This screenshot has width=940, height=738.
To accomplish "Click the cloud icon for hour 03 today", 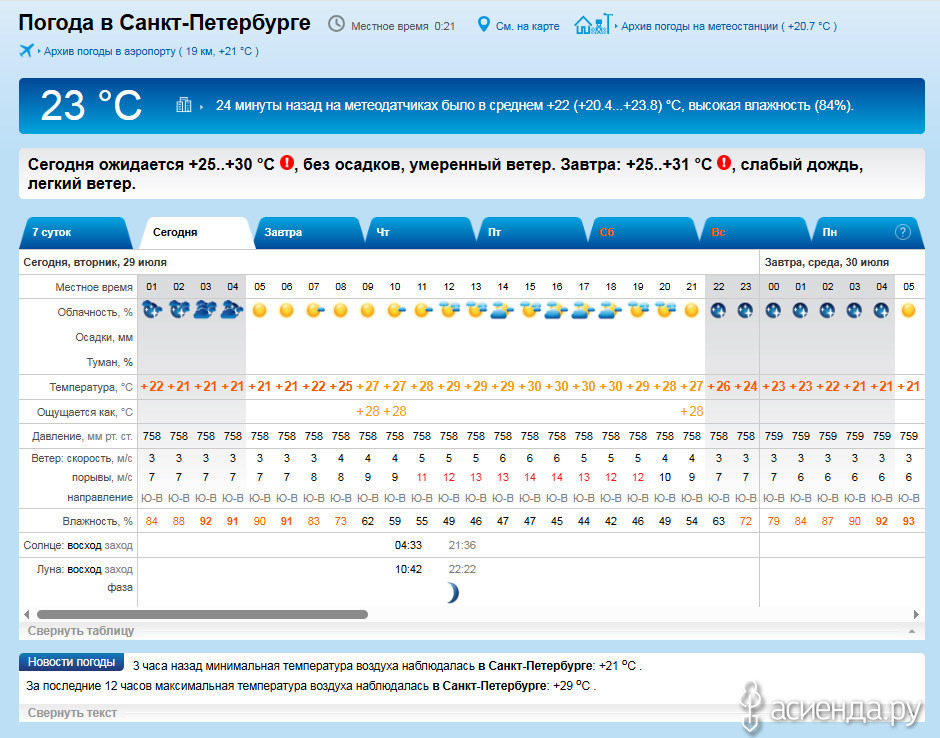I will [x=206, y=310].
